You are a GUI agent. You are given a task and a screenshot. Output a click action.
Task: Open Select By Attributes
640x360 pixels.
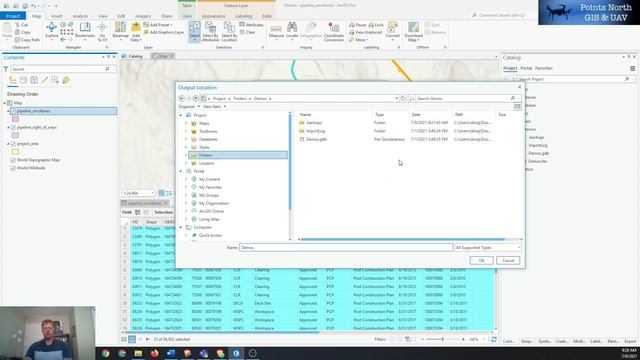tap(210, 31)
